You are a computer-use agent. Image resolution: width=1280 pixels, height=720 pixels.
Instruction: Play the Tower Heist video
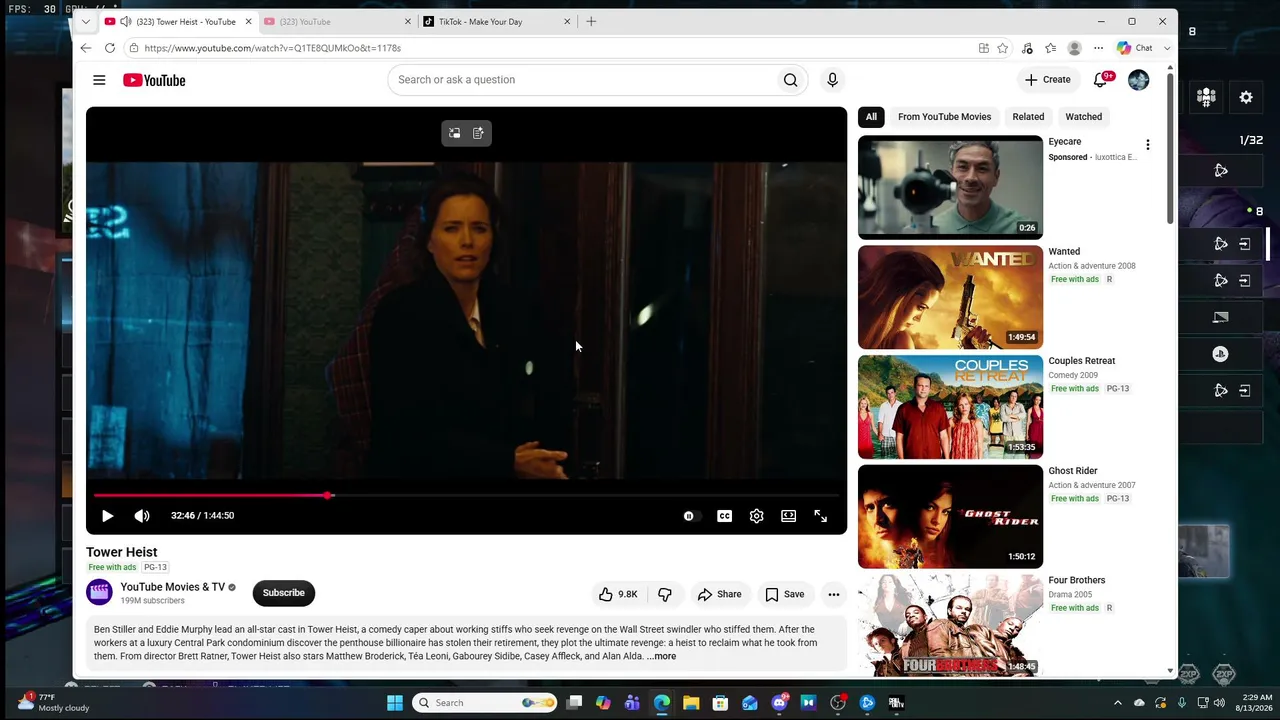(107, 516)
